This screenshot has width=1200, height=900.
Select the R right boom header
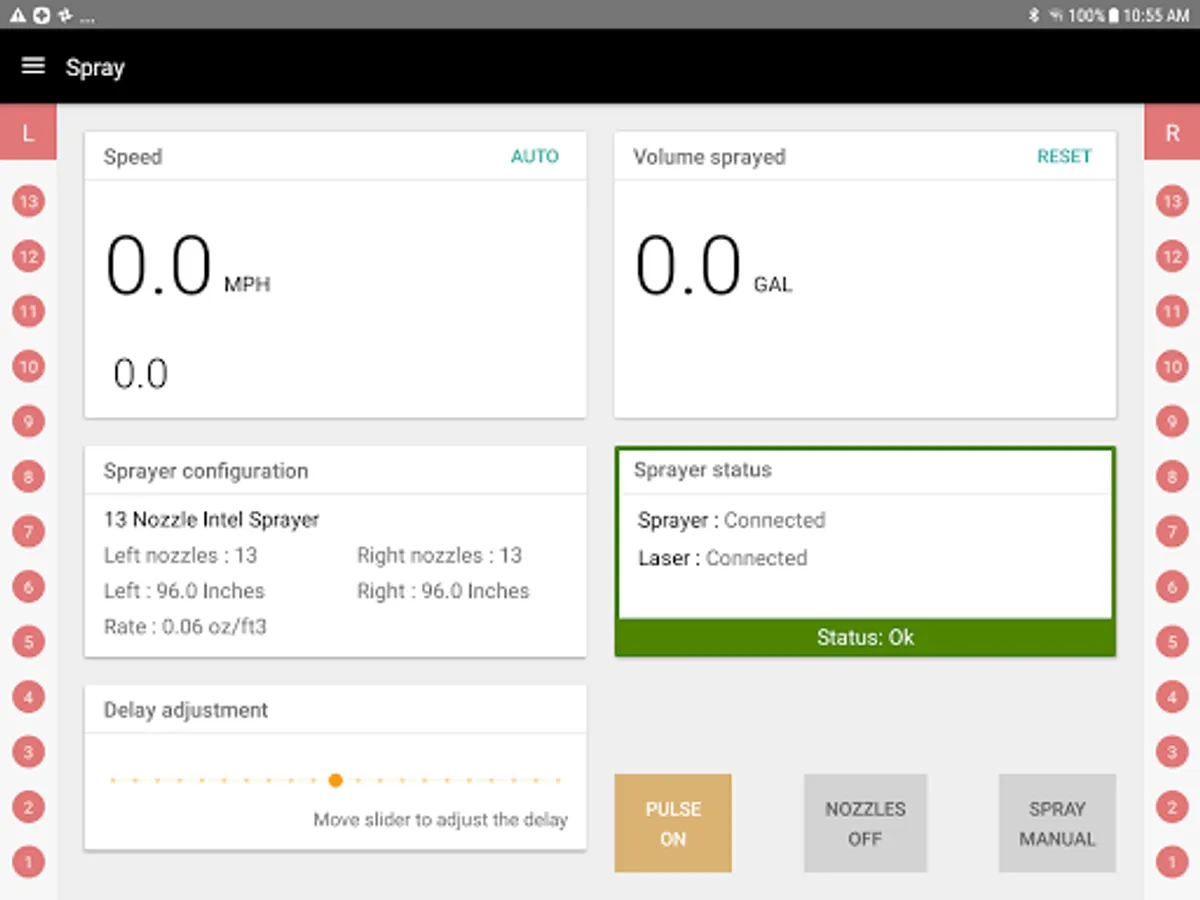[1172, 132]
